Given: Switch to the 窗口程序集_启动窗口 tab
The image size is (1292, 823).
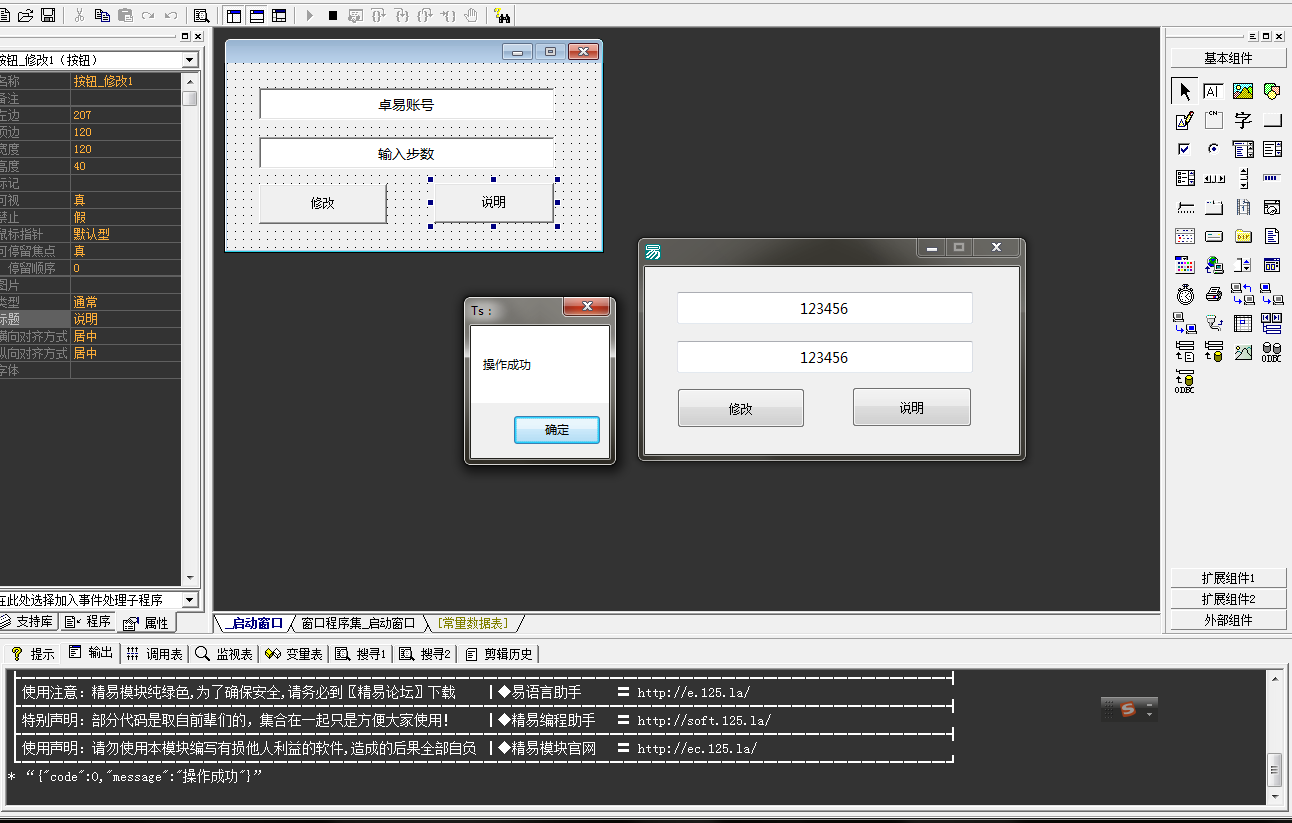Looking at the screenshot, I should click(357, 623).
